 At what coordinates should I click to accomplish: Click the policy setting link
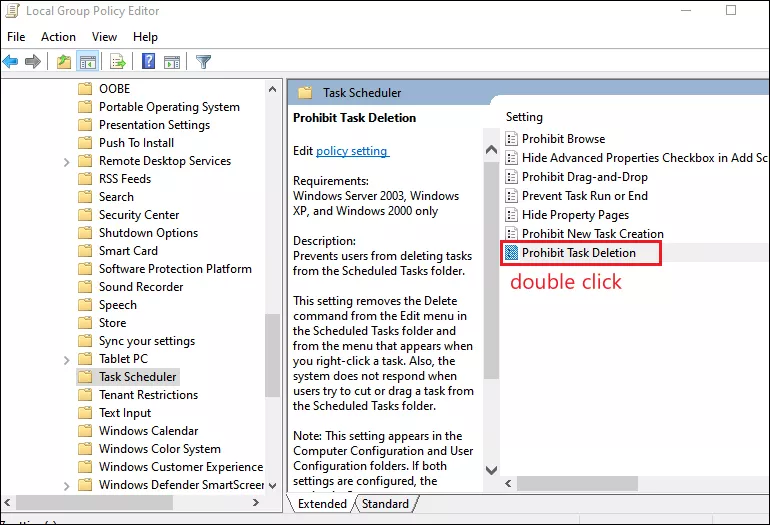click(x=352, y=151)
